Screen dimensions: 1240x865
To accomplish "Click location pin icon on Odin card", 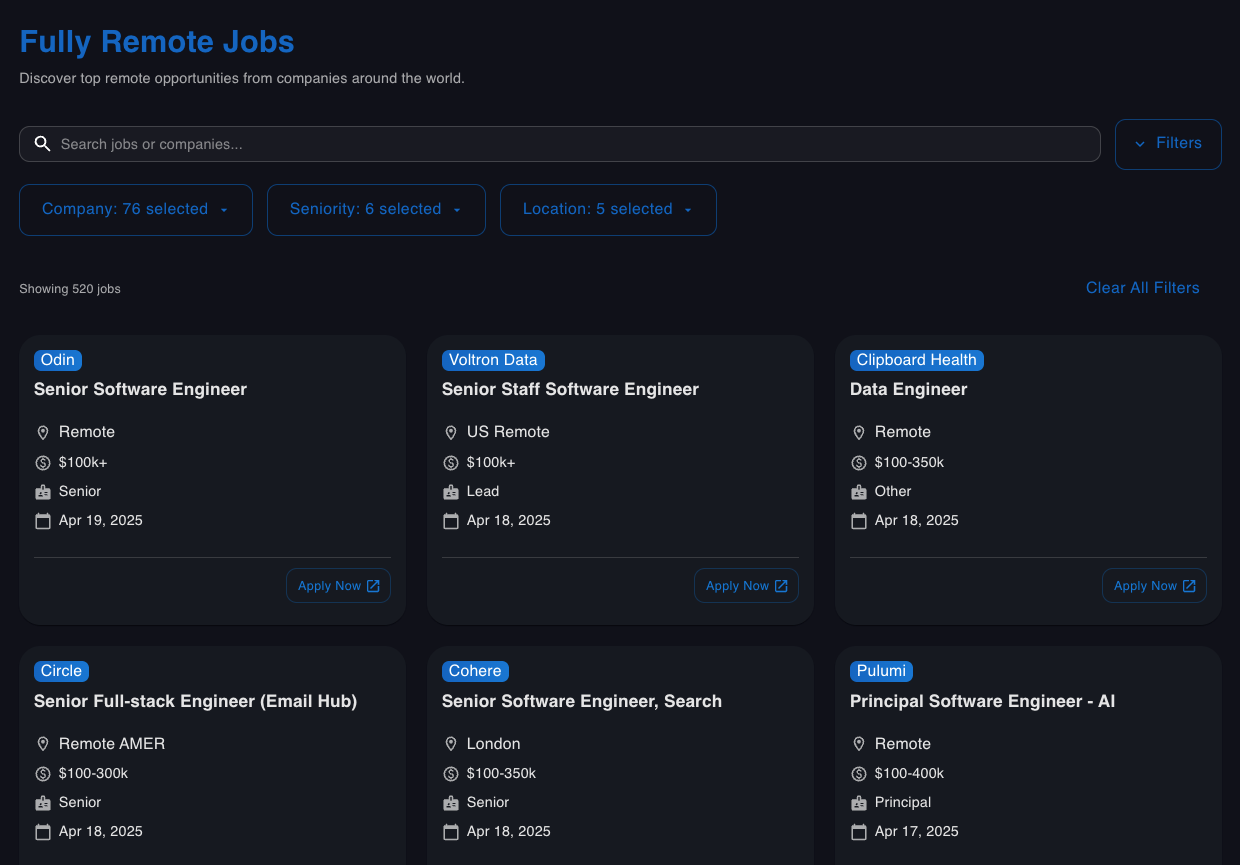I will [43, 433].
